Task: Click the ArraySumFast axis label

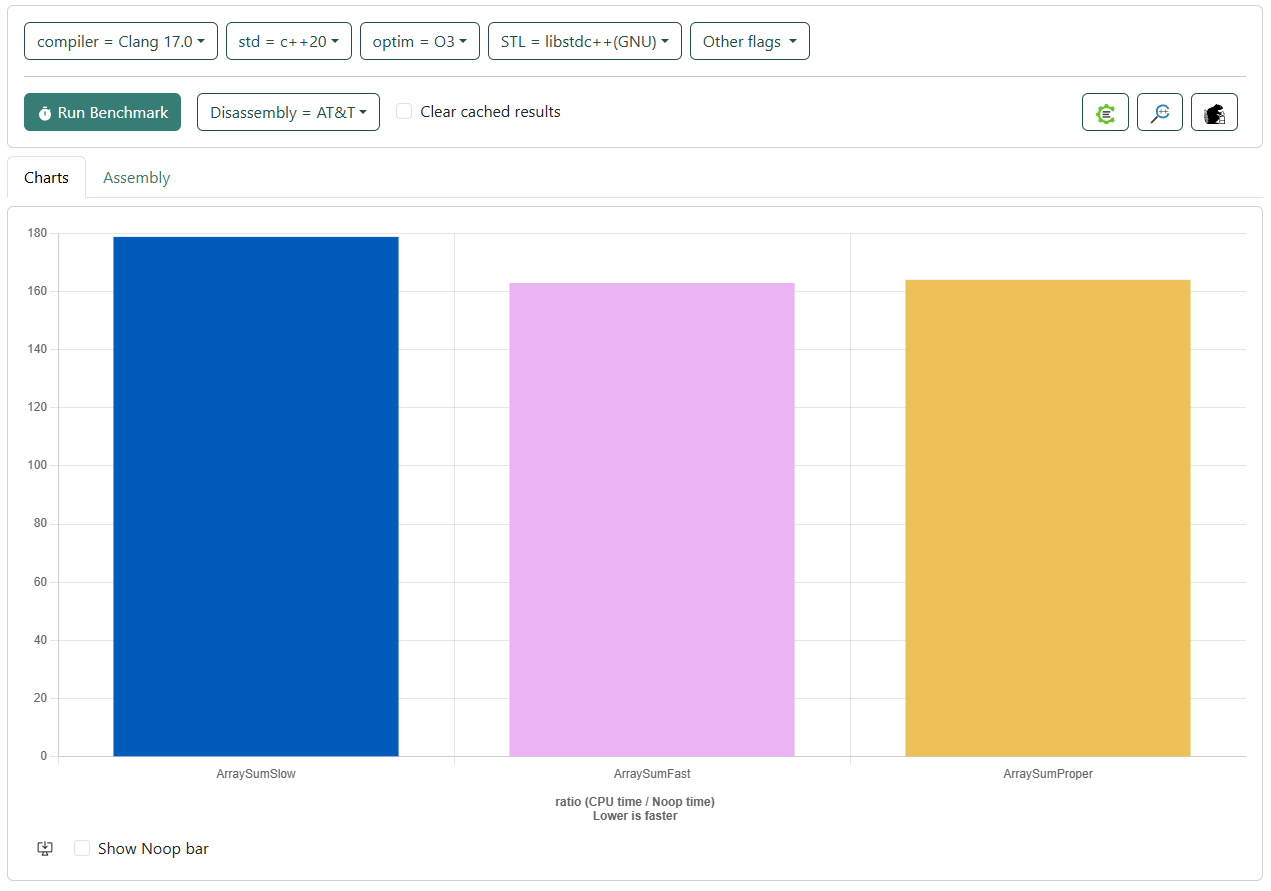Action: (x=652, y=774)
